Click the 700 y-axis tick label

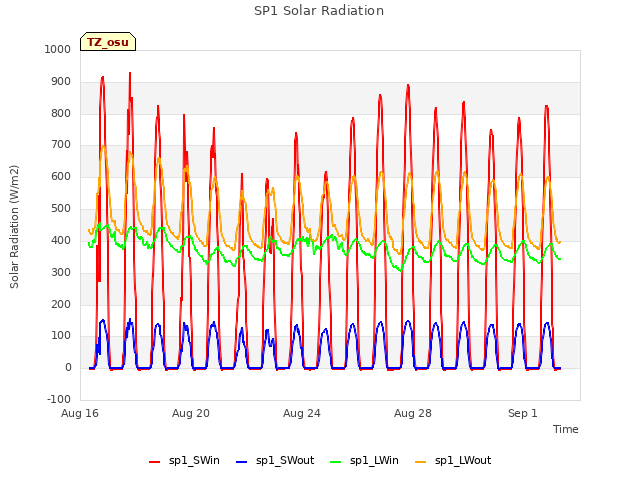pyautogui.click(x=61, y=144)
